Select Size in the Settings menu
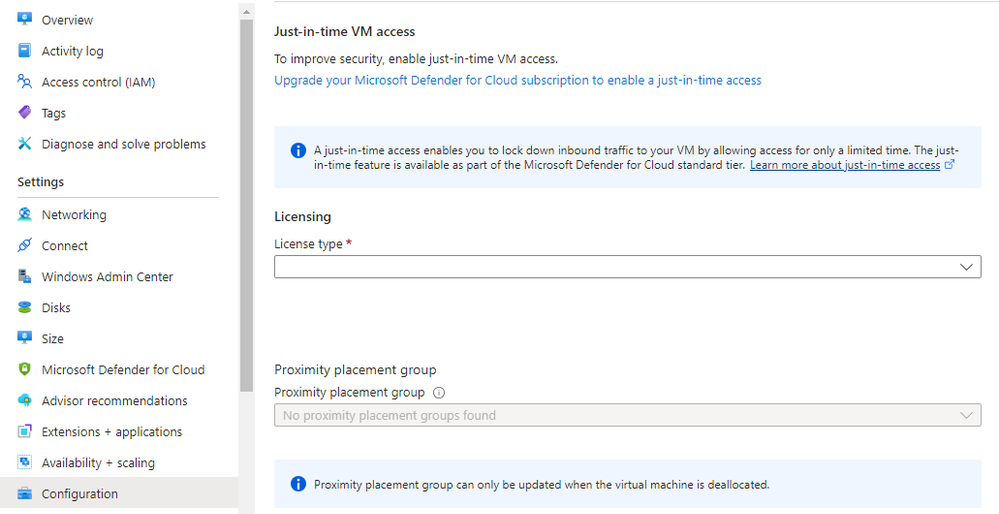 point(52,339)
